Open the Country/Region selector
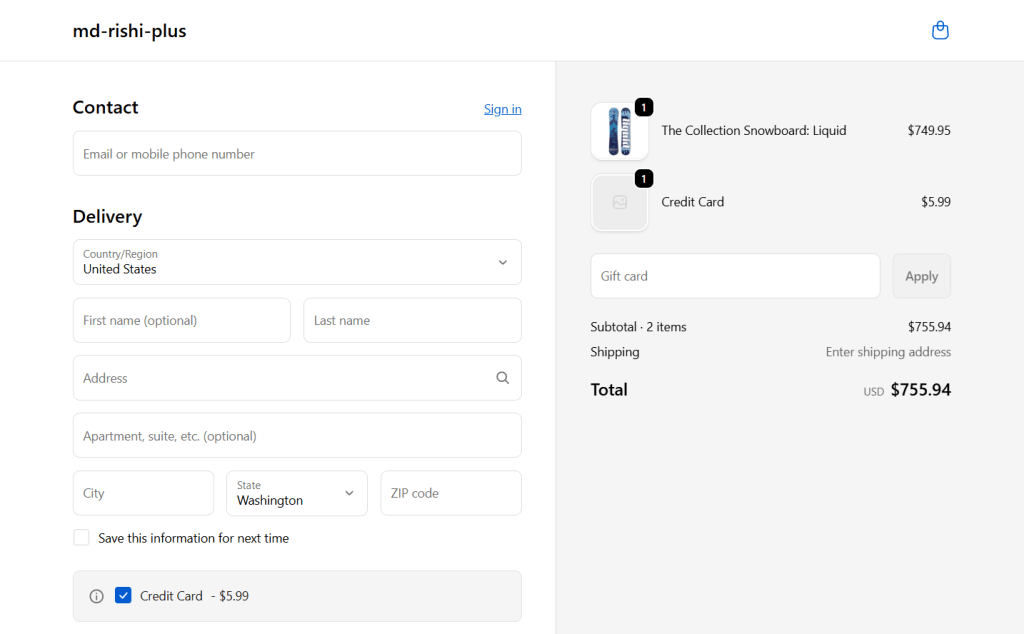Image resolution: width=1024 pixels, height=634 pixels. [x=297, y=262]
